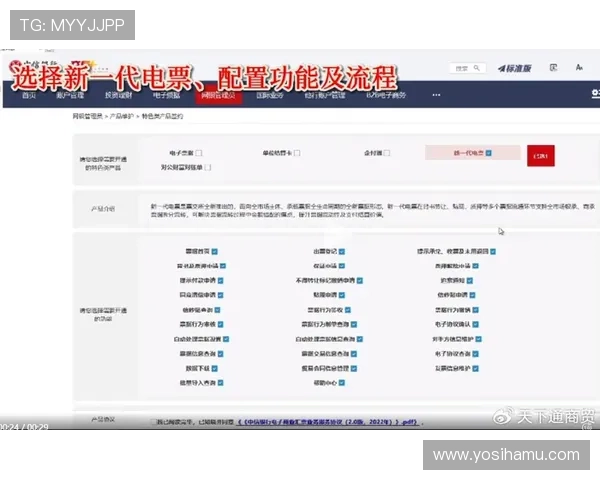
Task: Select the highlighted 网银管理员 tab
Action: 218,95
